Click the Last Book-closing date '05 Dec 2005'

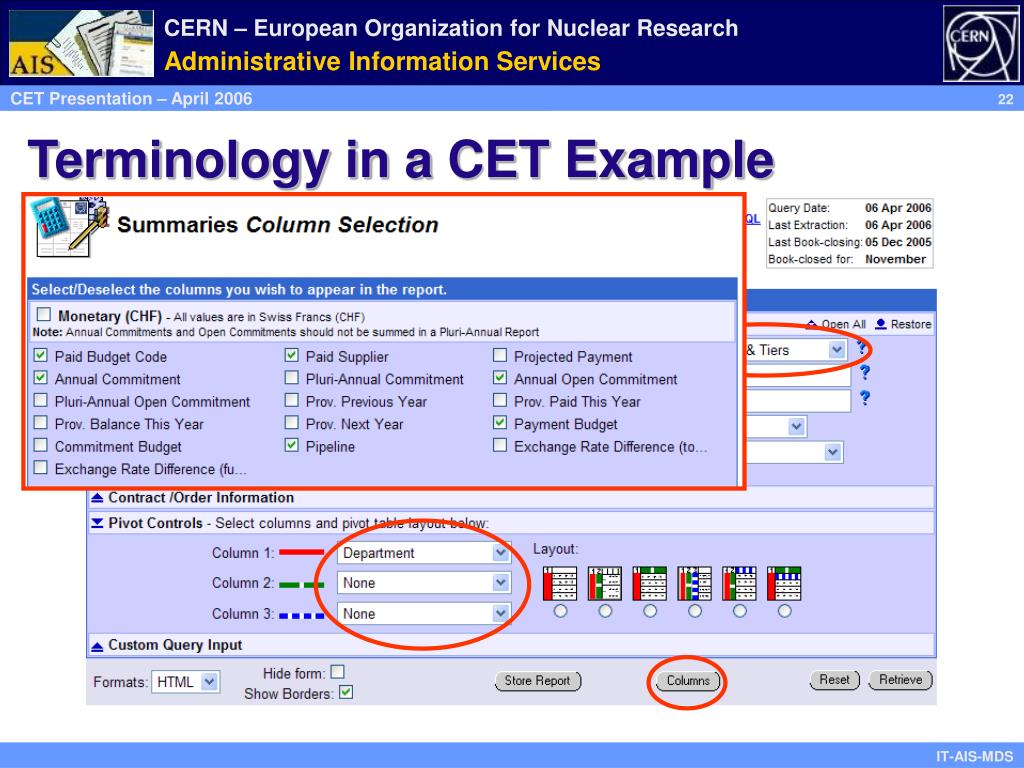898,242
